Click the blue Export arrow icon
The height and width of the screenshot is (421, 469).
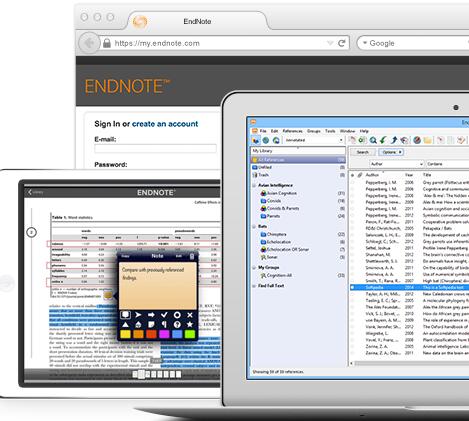coord(394,140)
